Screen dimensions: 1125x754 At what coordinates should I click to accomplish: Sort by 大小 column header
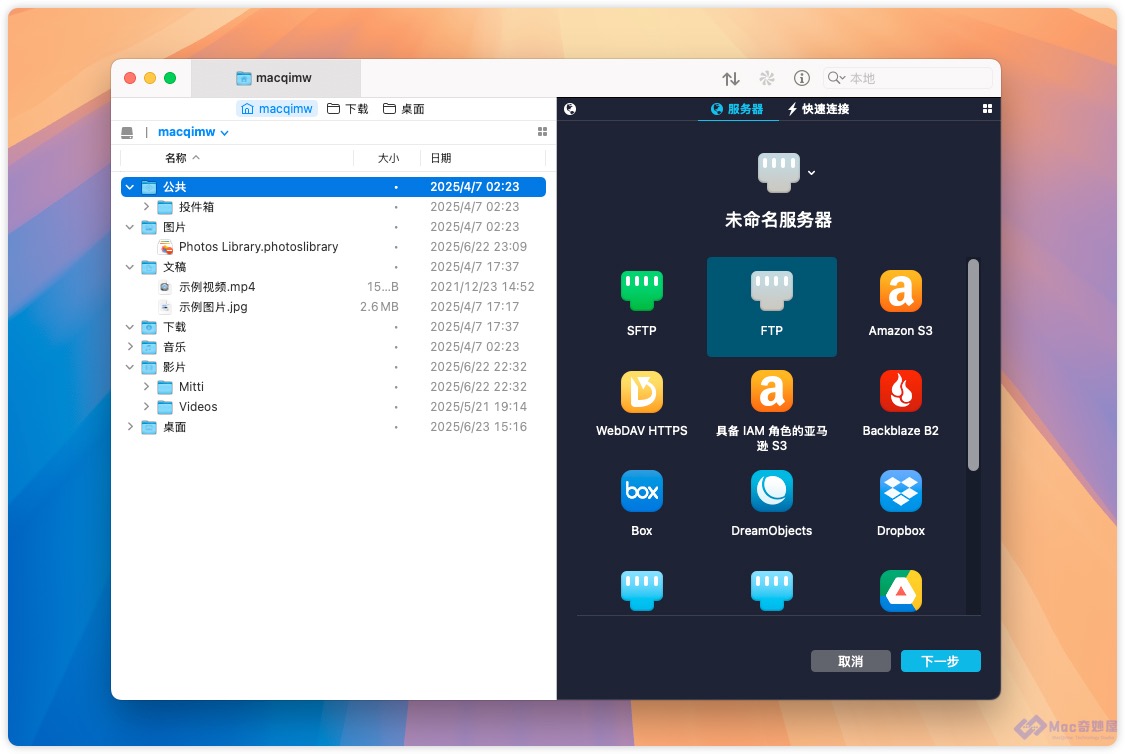click(x=388, y=159)
